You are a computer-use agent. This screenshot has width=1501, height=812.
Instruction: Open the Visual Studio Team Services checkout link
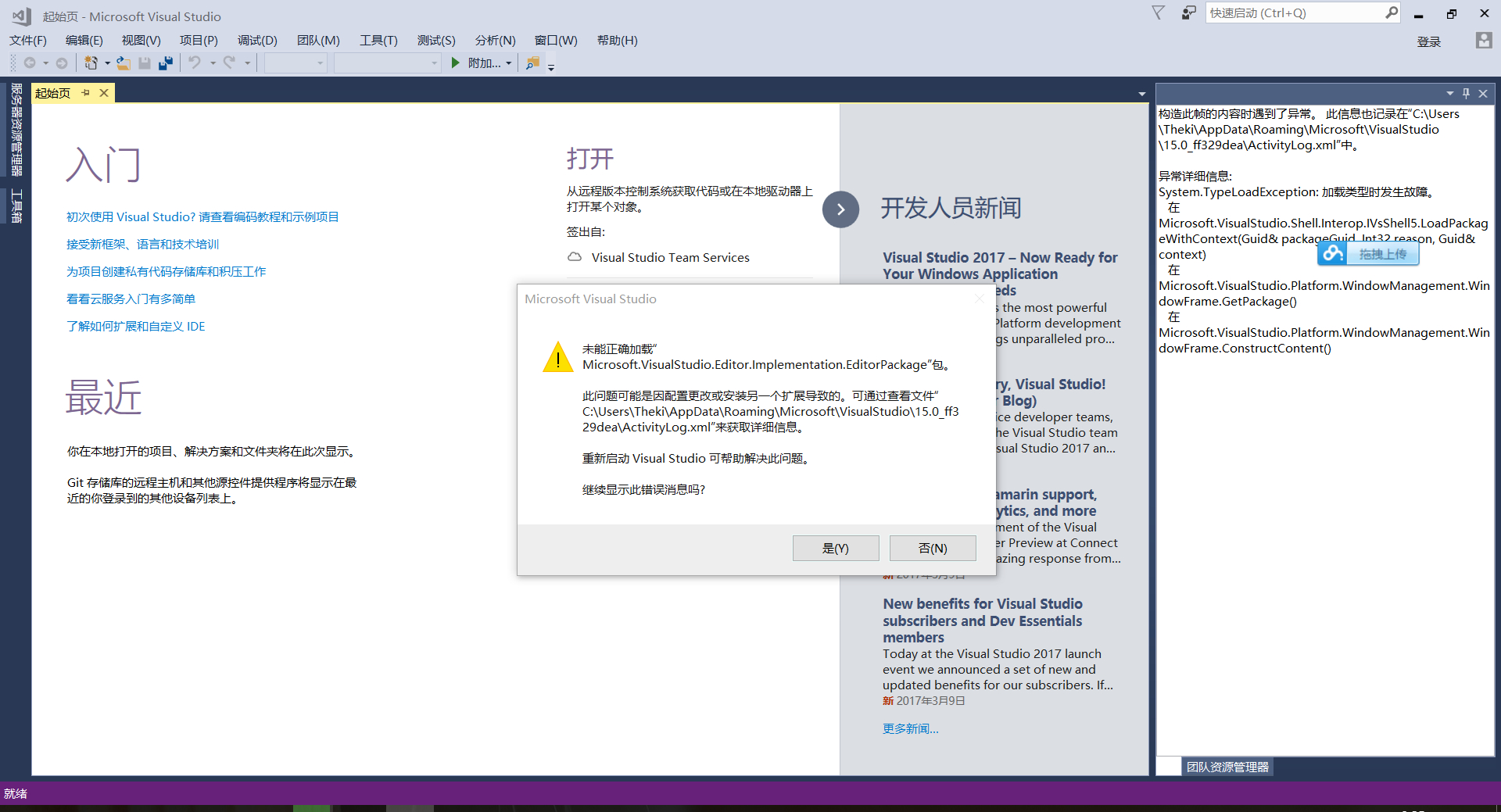click(x=670, y=257)
